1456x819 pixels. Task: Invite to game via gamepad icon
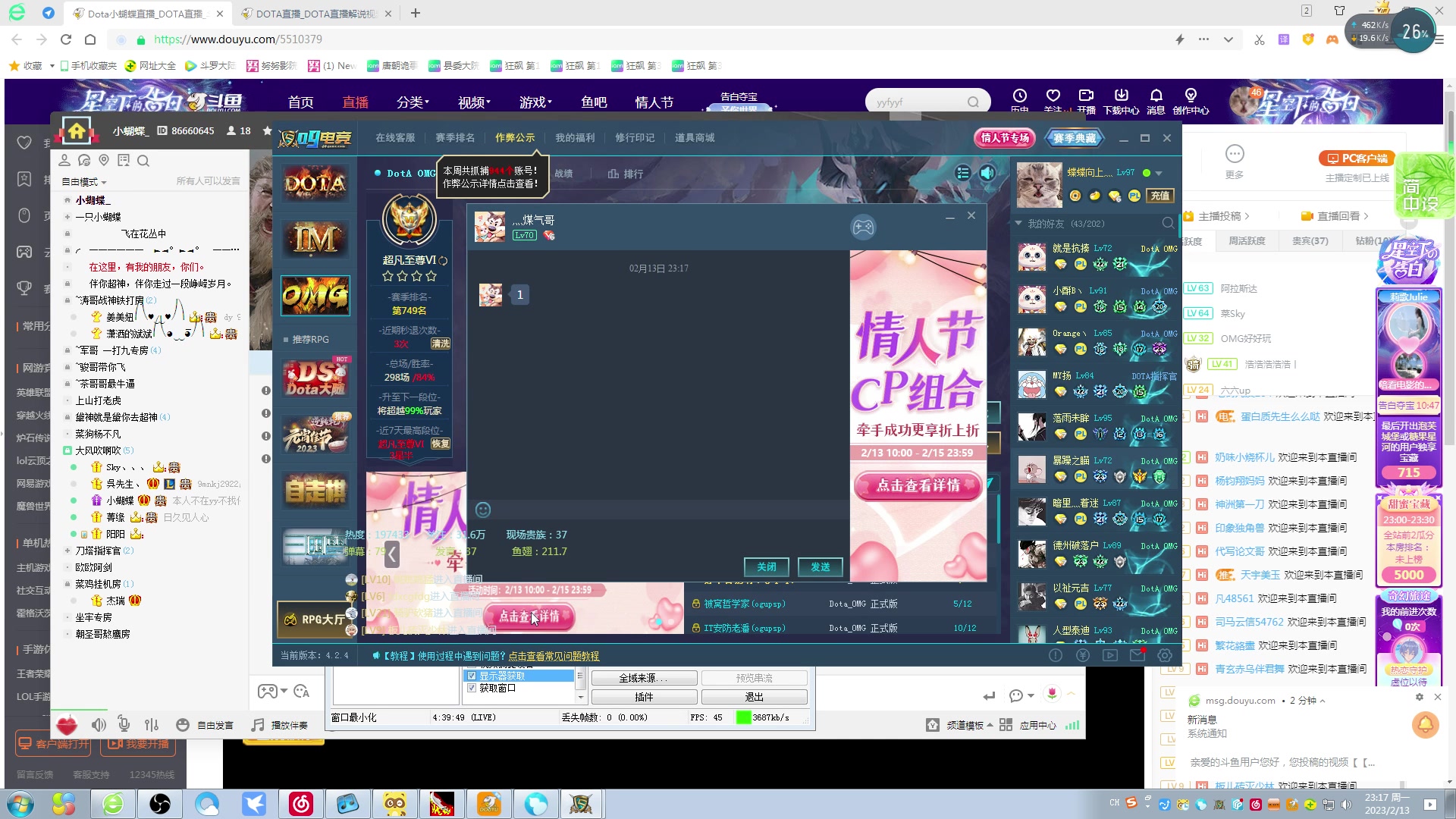coord(863,227)
